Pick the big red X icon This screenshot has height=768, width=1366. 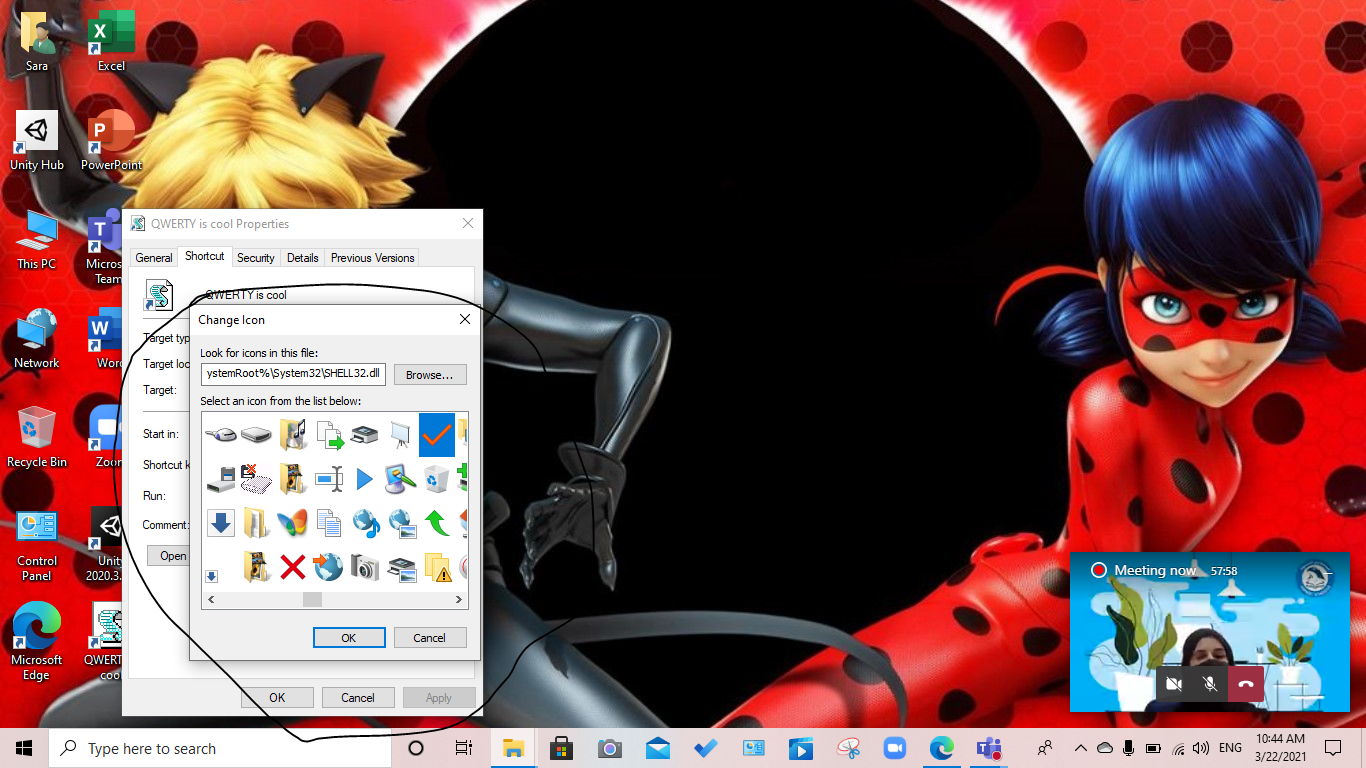click(x=292, y=568)
